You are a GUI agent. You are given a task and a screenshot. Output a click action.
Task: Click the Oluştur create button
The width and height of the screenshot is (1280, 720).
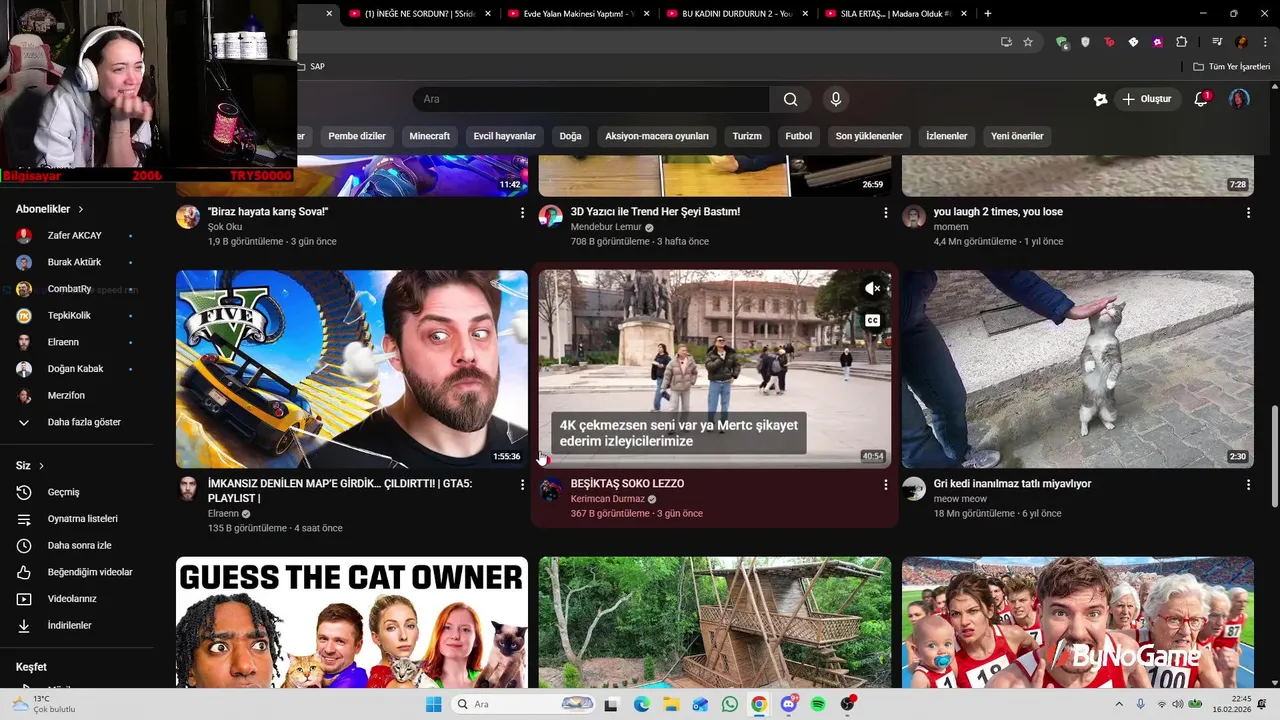[x=1146, y=99]
